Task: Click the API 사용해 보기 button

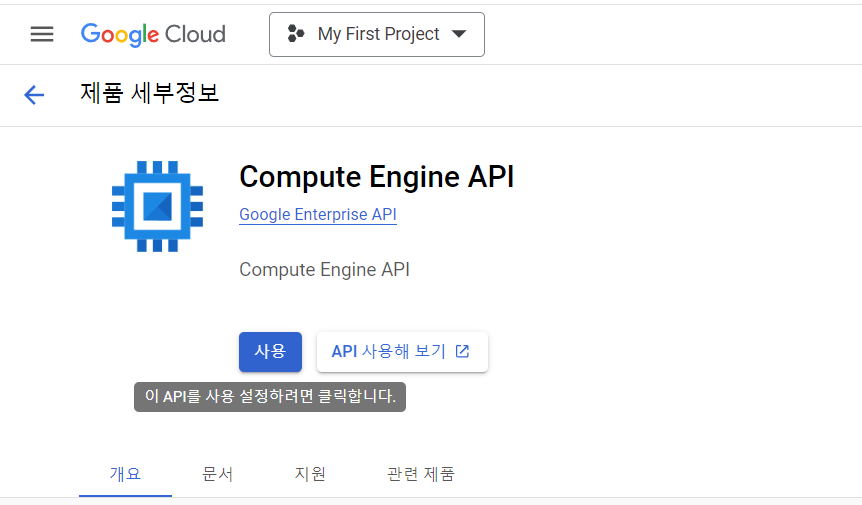Action: [402, 352]
